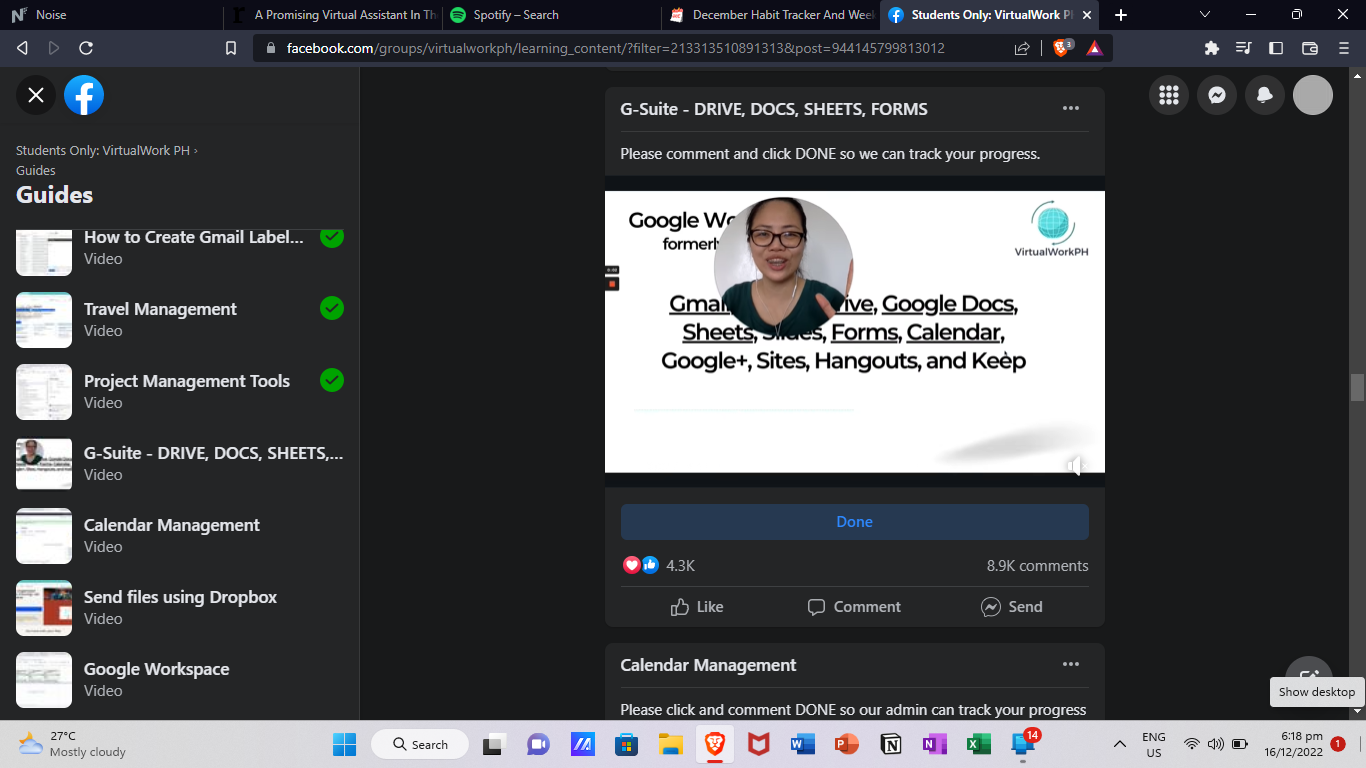Viewport: 1366px width, 768px height.
Task: View the 8.9K comments
Action: pyautogui.click(x=1037, y=565)
